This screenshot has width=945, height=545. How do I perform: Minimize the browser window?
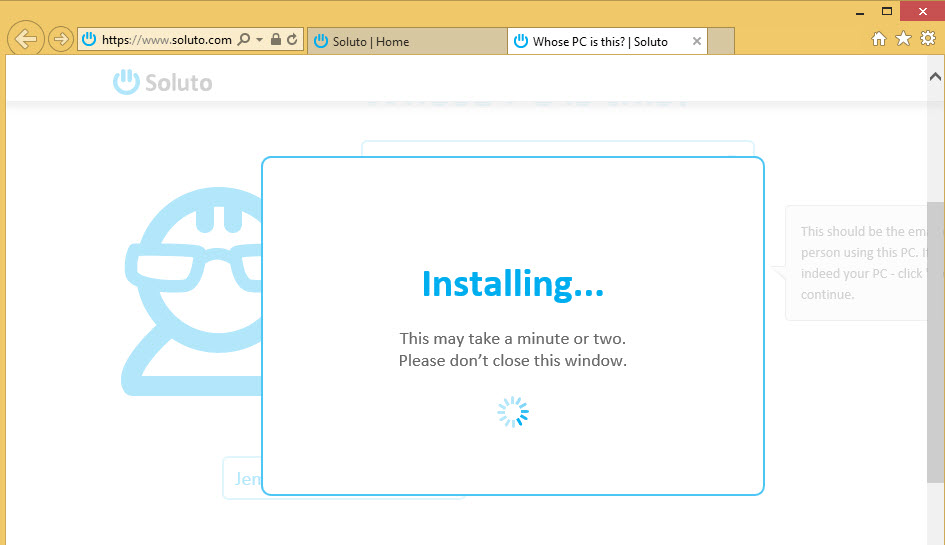[x=860, y=12]
